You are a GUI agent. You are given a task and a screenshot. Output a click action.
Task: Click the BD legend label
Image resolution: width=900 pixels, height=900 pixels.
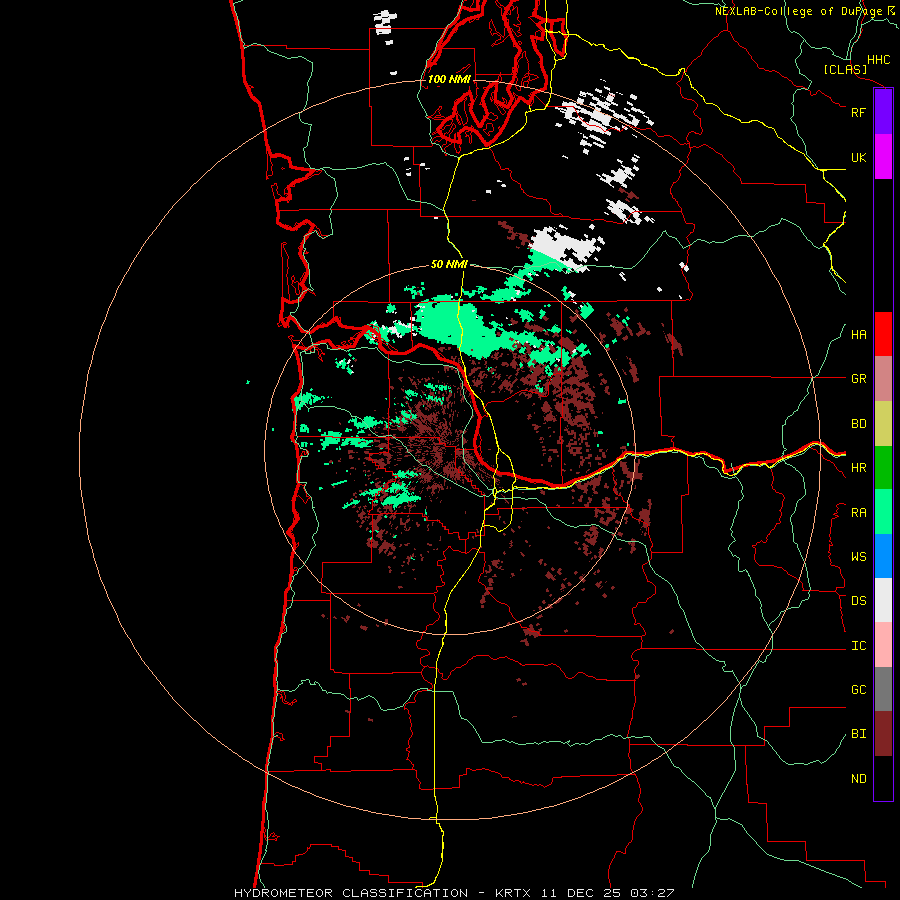click(x=858, y=424)
